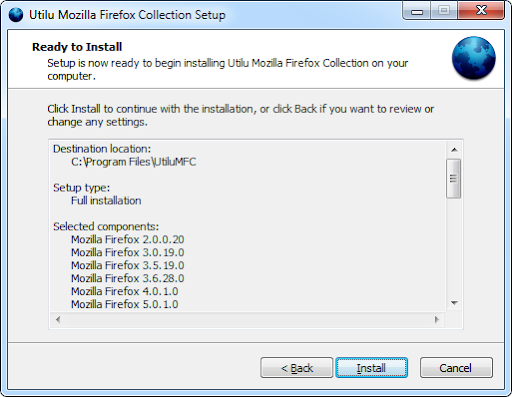Click the horizontal scroll right arrow
This screenshot has width=512, height=397.
click(437, 319)
